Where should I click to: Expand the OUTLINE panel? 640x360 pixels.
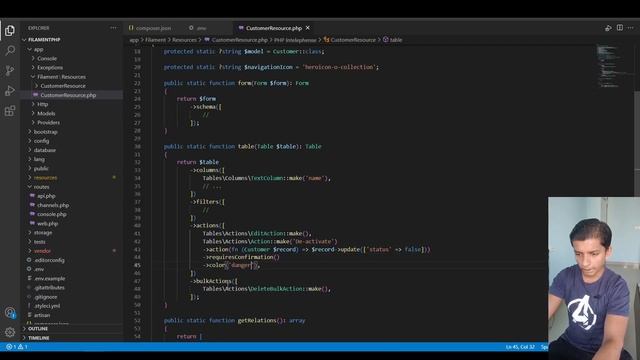click(38, 329)
